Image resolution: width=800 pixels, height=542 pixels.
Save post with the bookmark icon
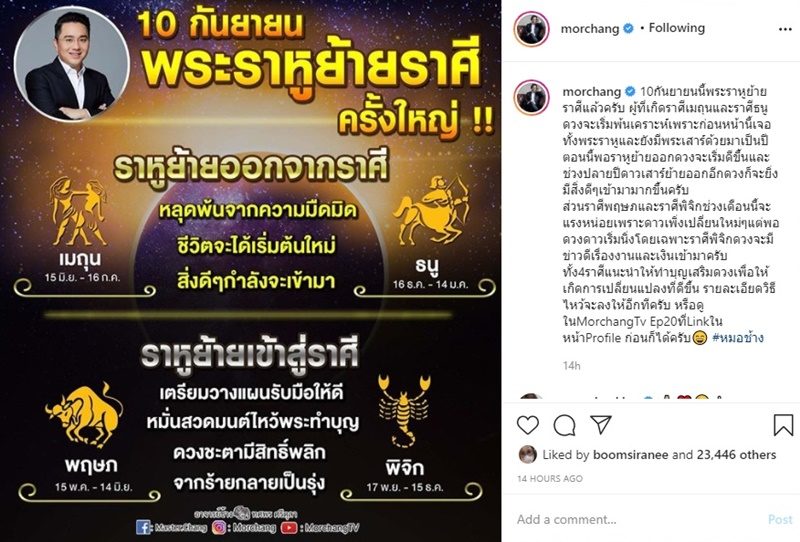tap(783, 425)
